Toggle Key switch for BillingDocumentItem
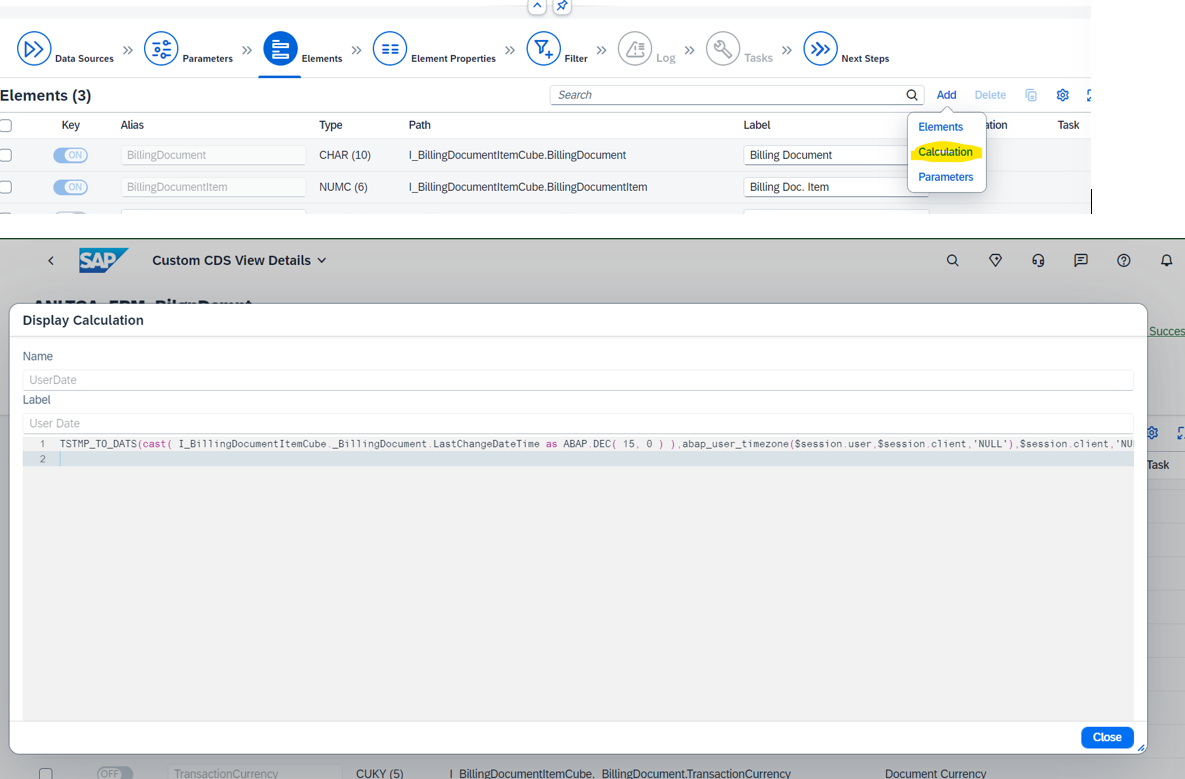This screenshot has width=1185, height=779. click(70, 187)
